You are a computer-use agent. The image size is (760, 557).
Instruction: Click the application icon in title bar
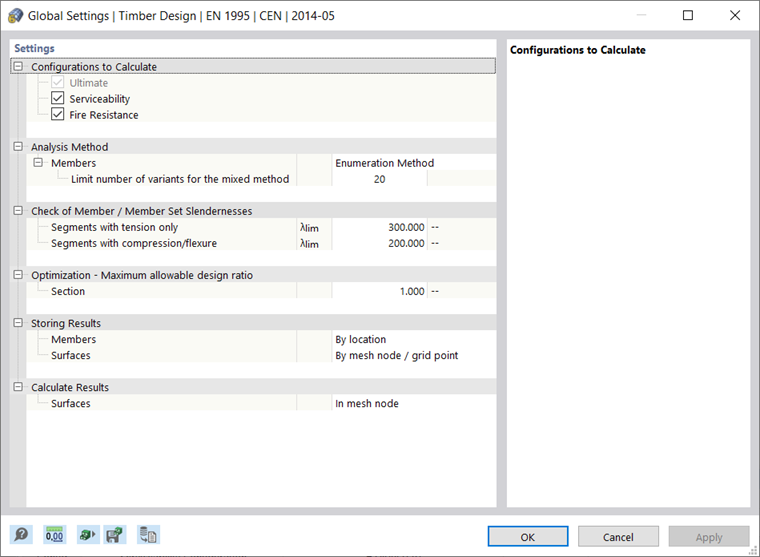(15, 16)
